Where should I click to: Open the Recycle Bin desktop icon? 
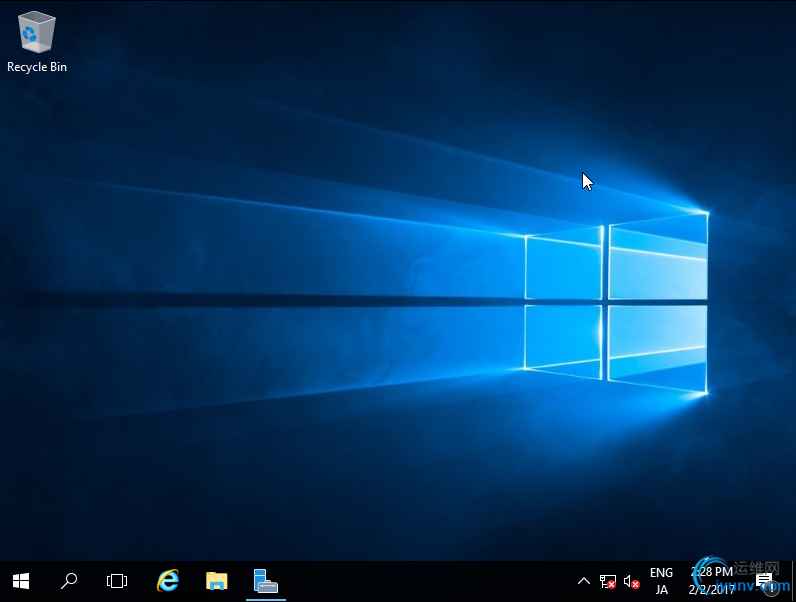pos(37,43)
